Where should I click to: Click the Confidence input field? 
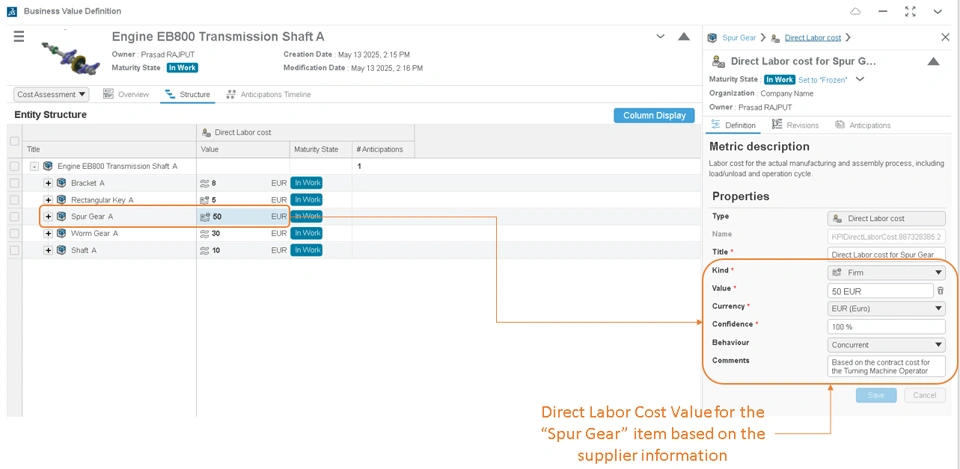[886, 327]
